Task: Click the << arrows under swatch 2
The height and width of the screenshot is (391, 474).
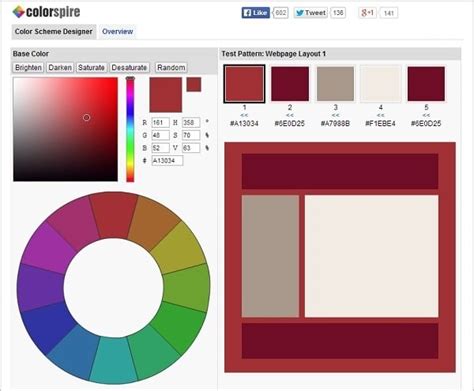Action: [290, 115]
